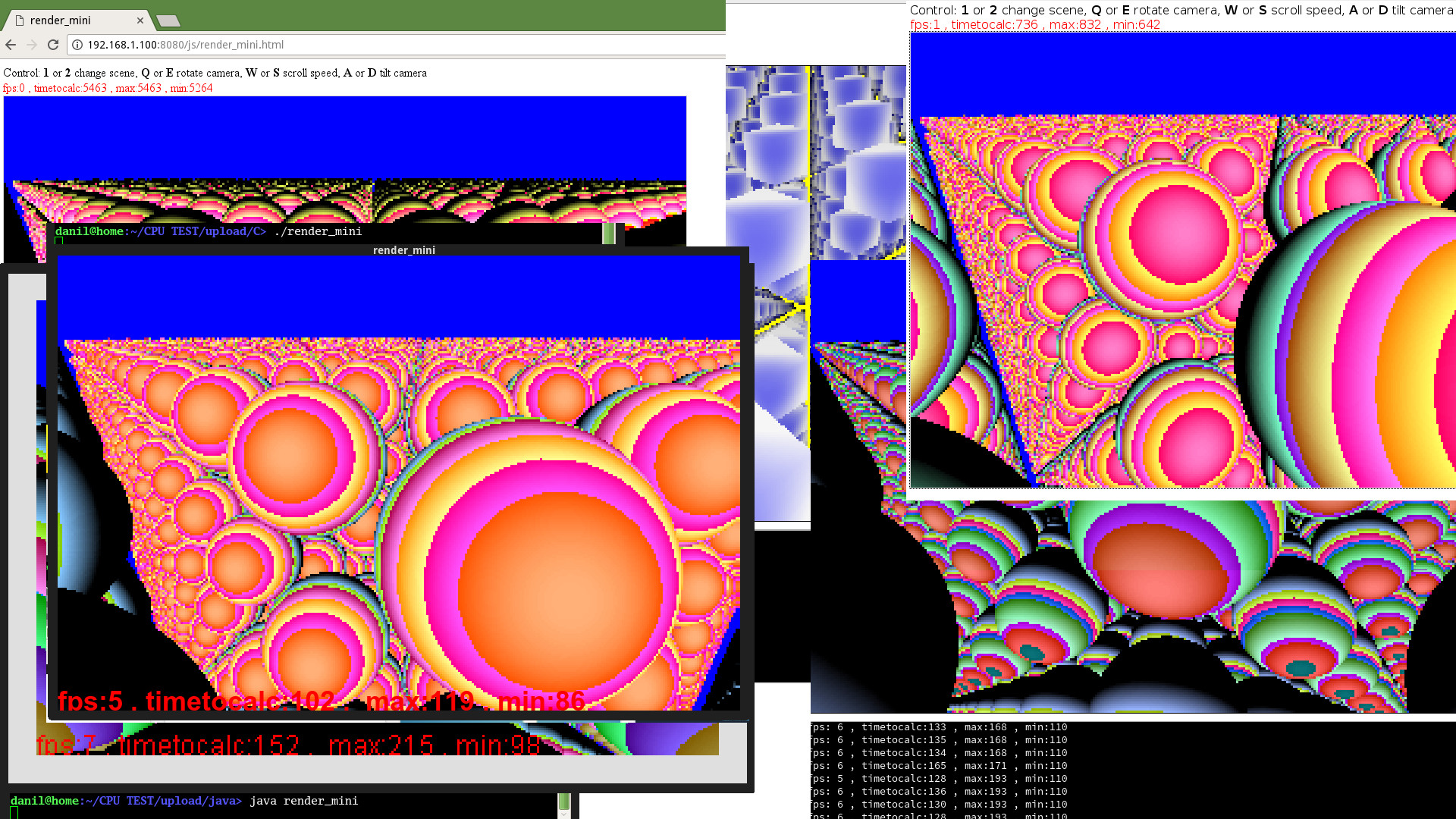Click the render_mini window title bar
Screen dimensions: 1456x819
tap(403, 250)
